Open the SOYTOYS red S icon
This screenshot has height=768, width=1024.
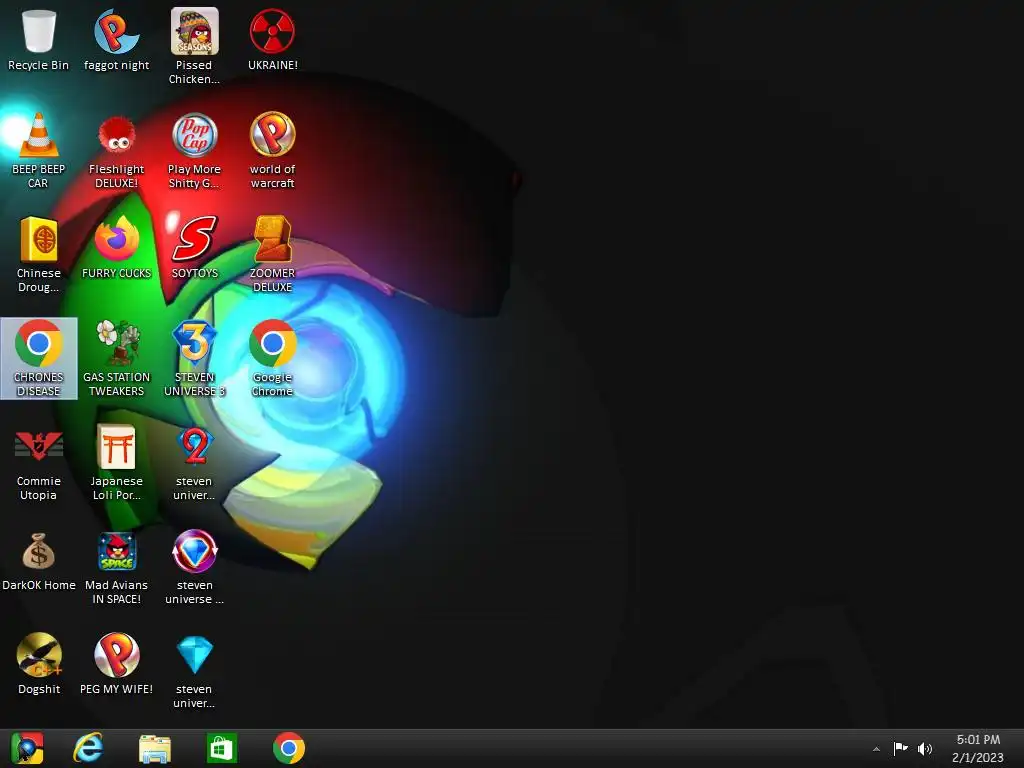tap(195, 239)
